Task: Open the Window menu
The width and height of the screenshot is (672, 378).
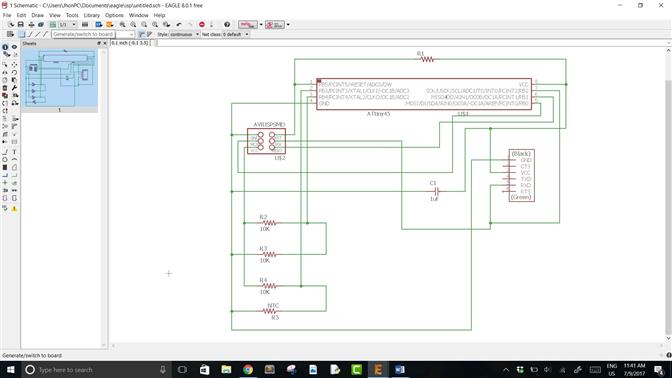Action: point(138,15)
